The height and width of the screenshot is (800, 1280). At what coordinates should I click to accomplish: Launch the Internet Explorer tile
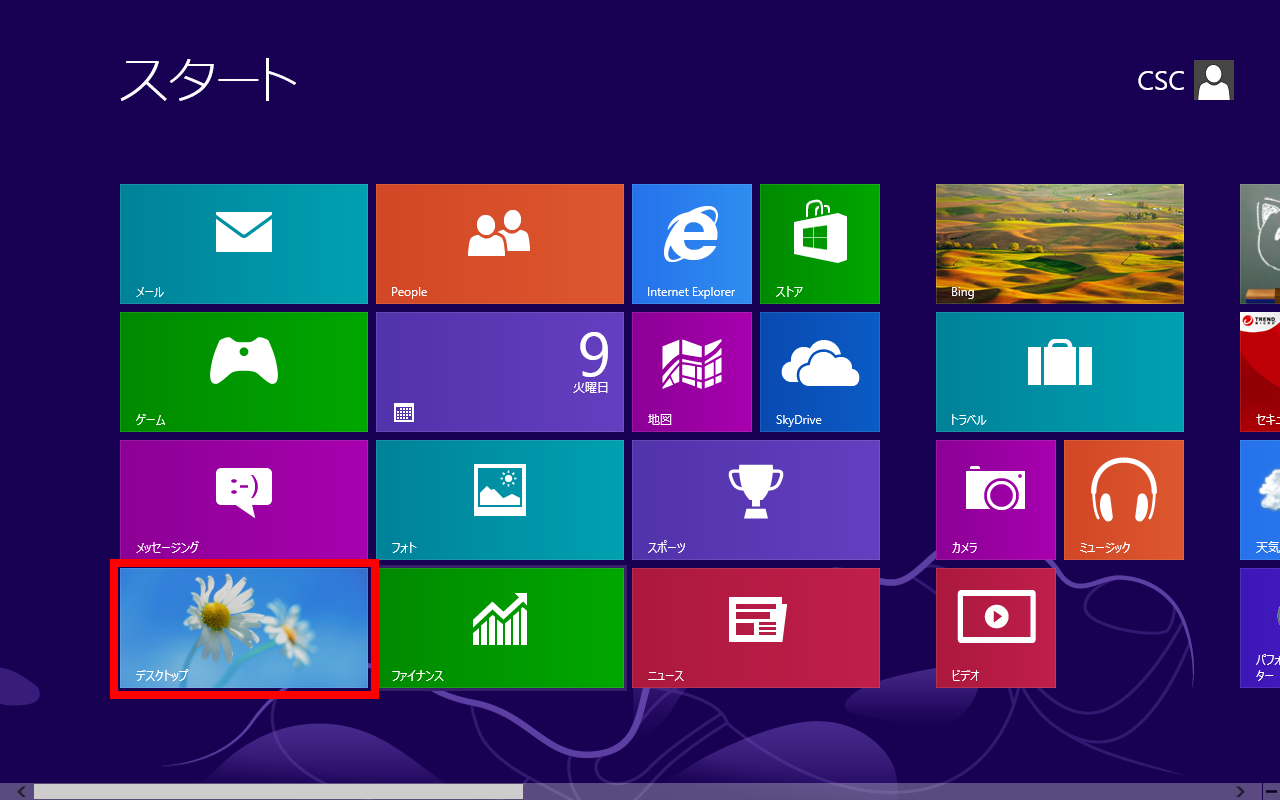692,244
